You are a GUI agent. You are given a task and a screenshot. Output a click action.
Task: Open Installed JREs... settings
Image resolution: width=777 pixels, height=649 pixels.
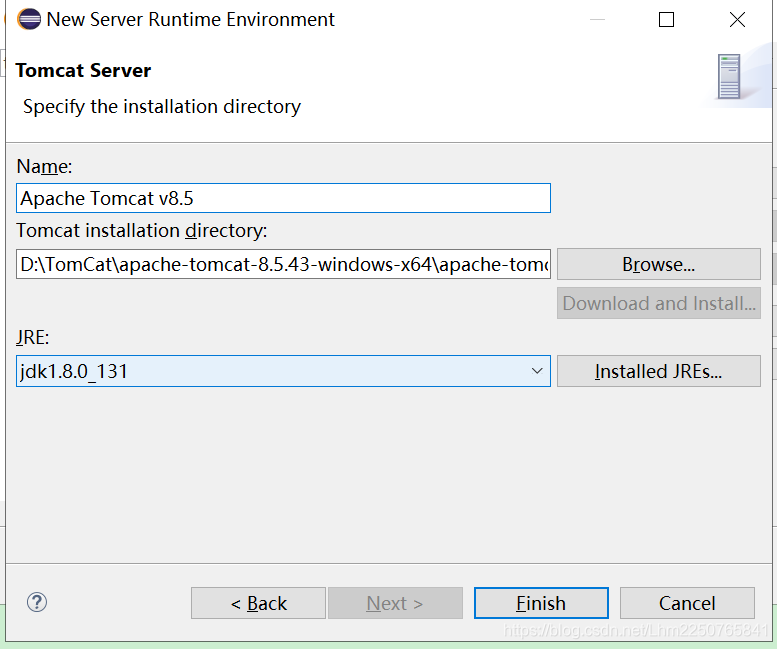coord(659,371)
